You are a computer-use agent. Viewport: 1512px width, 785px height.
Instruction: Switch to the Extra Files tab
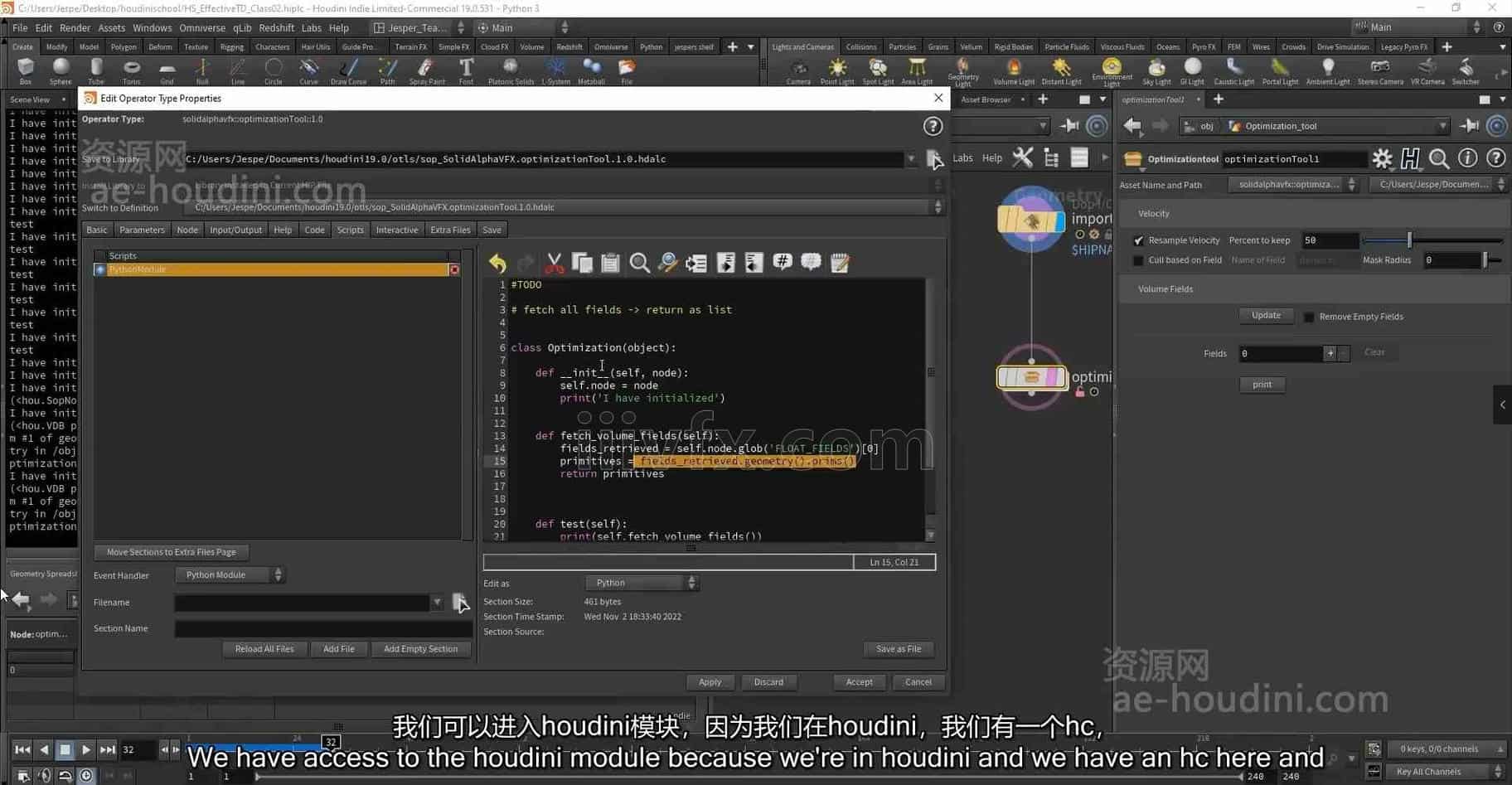click(450, 230)
